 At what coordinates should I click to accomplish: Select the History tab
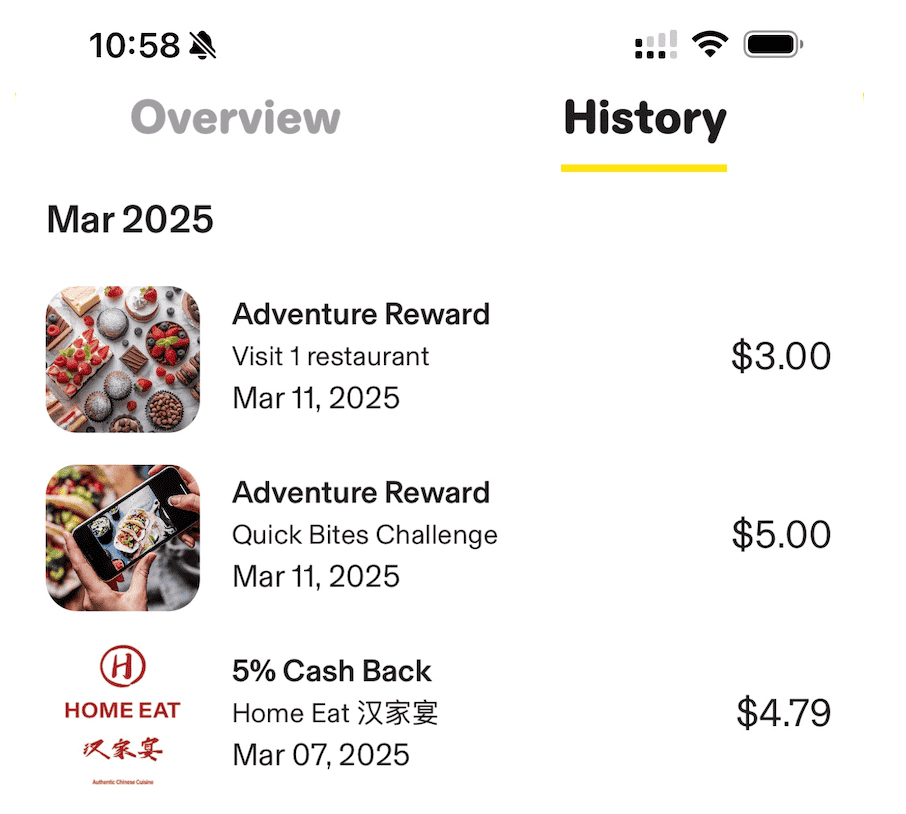tap(644, 119)
